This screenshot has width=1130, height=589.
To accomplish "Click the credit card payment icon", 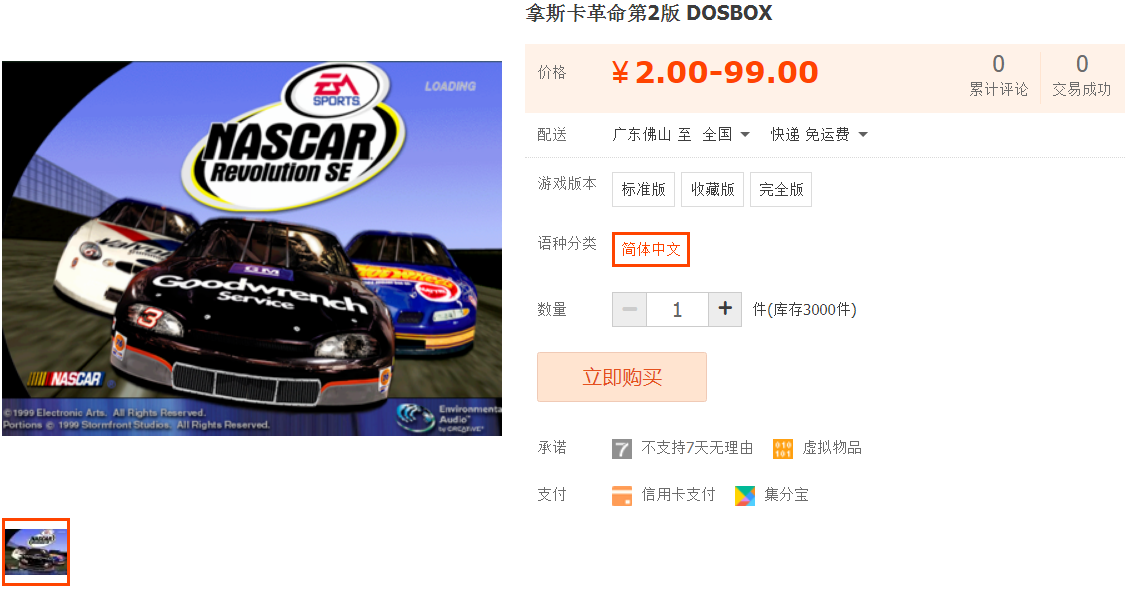I will [x=621, y=495].
